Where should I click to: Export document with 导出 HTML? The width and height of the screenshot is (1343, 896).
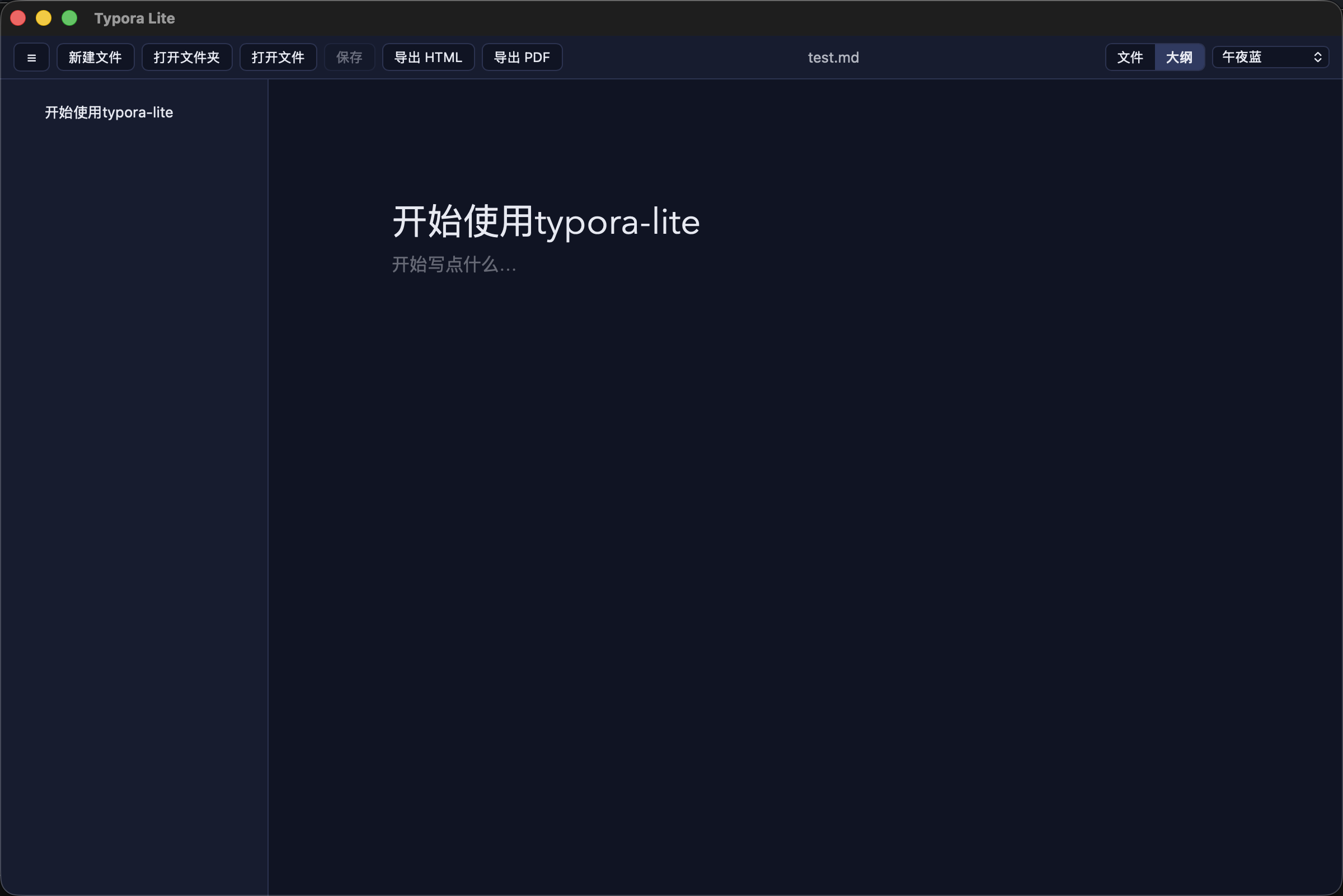(x=428, y=57)
